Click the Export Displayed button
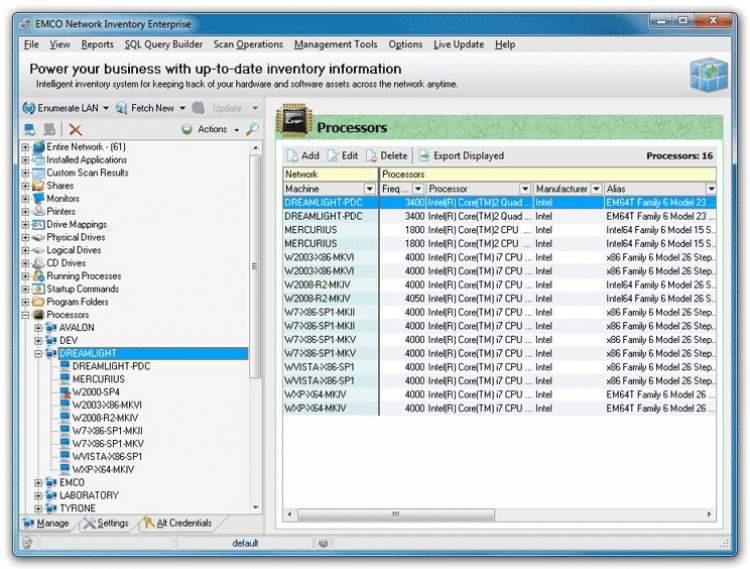 click(x=461, y=156)
